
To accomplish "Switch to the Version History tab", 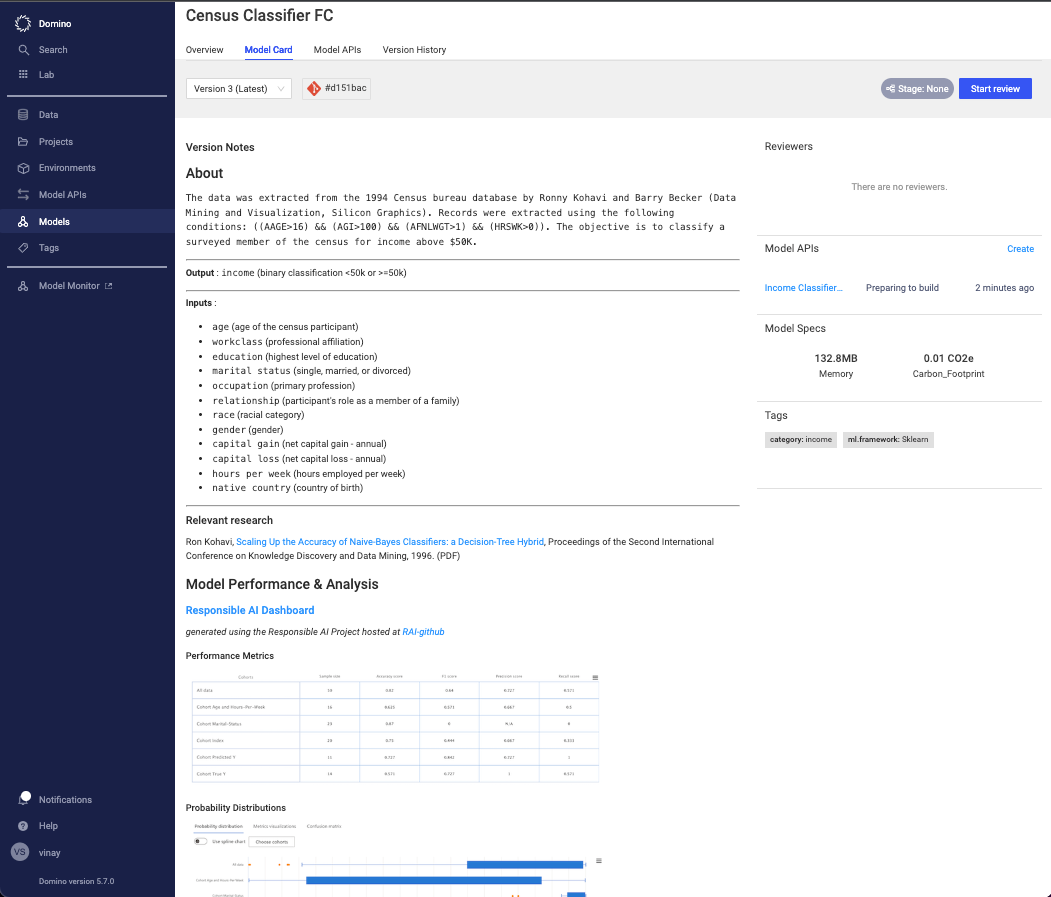I will 414,50.
